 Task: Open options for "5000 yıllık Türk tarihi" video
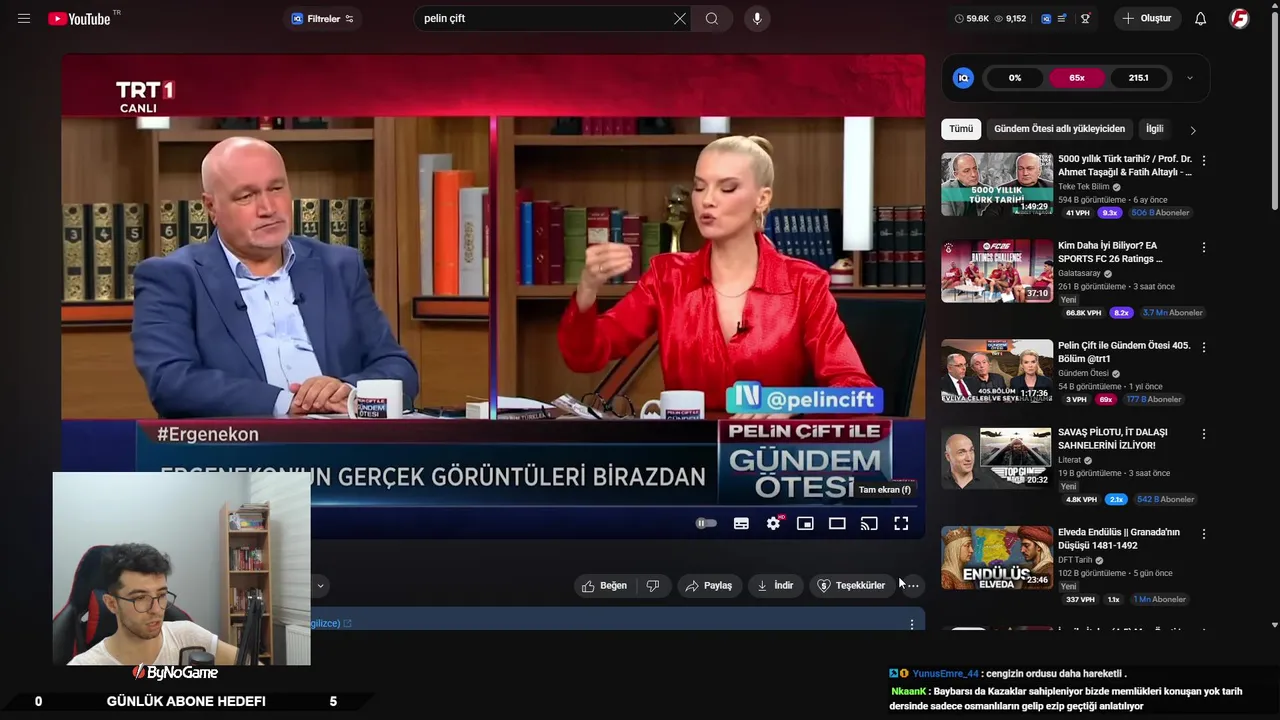pyautogui.click(x=1204, y=160)
